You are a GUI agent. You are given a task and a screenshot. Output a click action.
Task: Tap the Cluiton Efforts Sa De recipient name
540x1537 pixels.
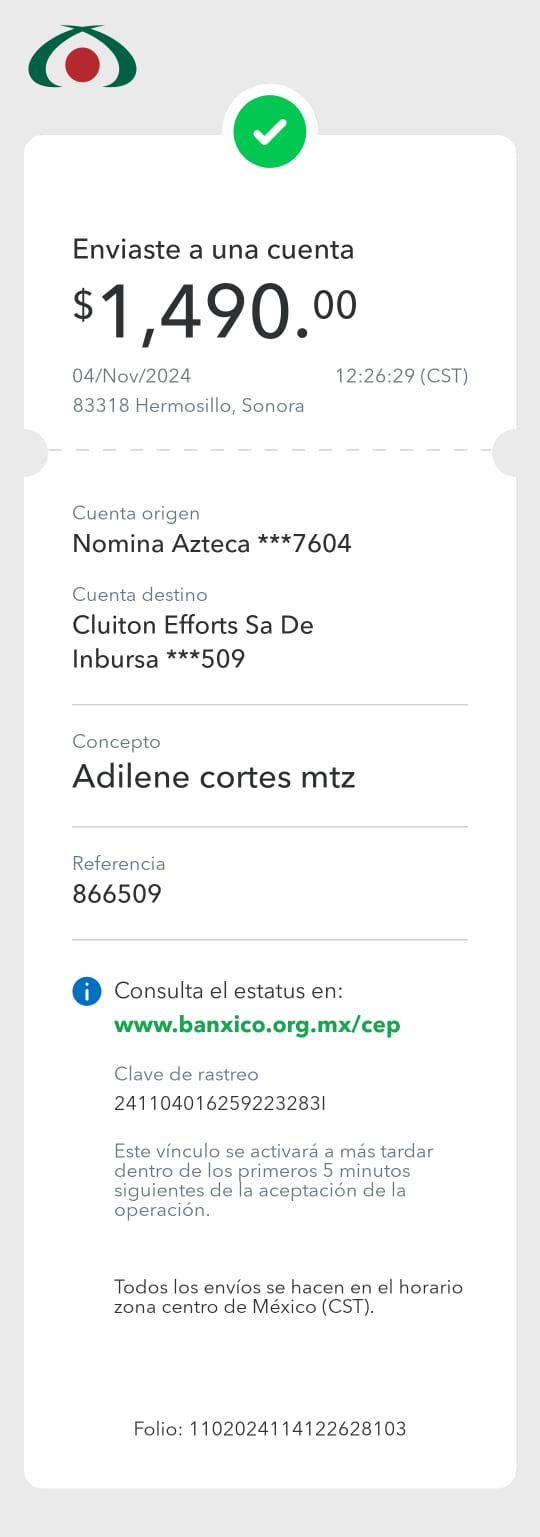[193, 625]
